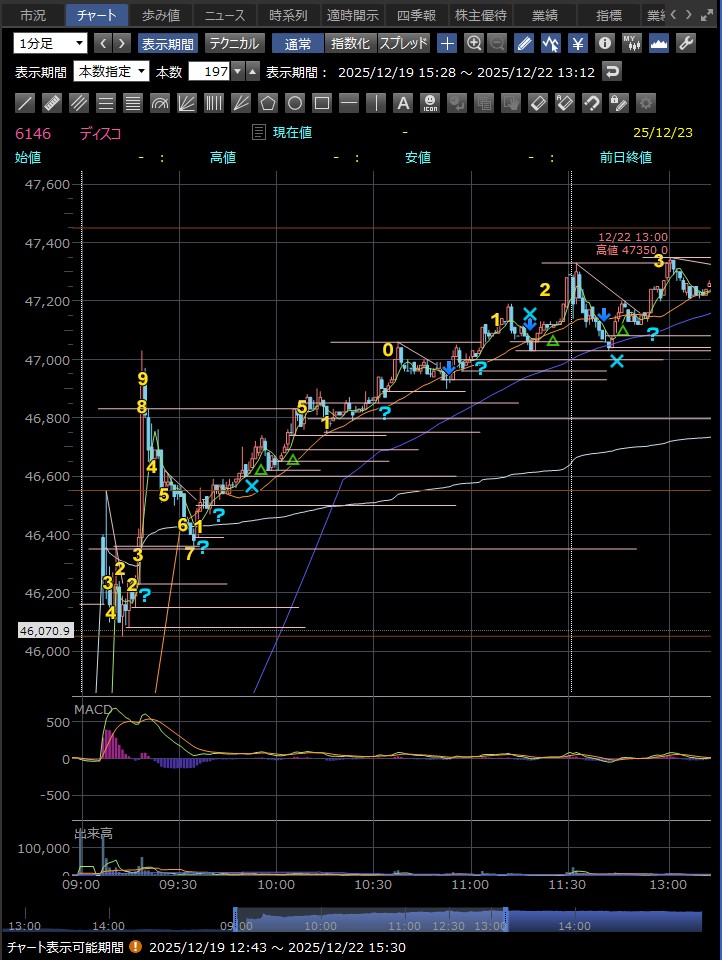Switch to the 四季報 tab

click(x=416, y=15)
